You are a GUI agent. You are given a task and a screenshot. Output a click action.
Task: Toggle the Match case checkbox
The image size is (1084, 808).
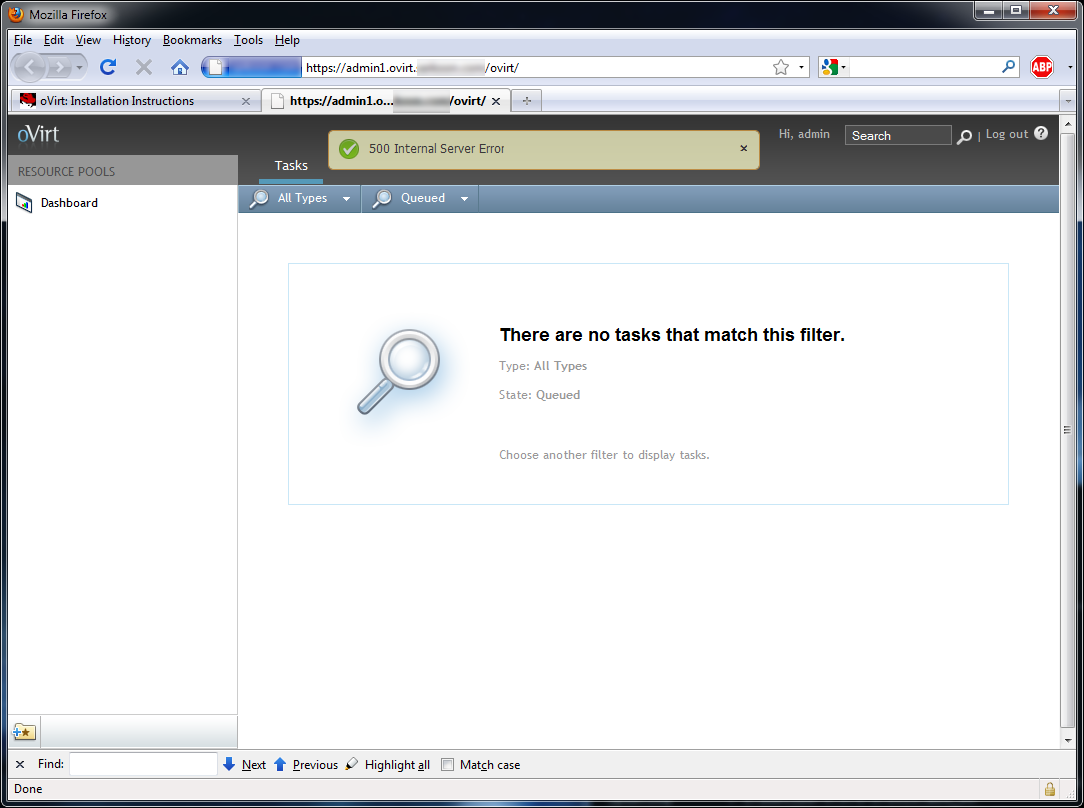click(x=448, y=765)
